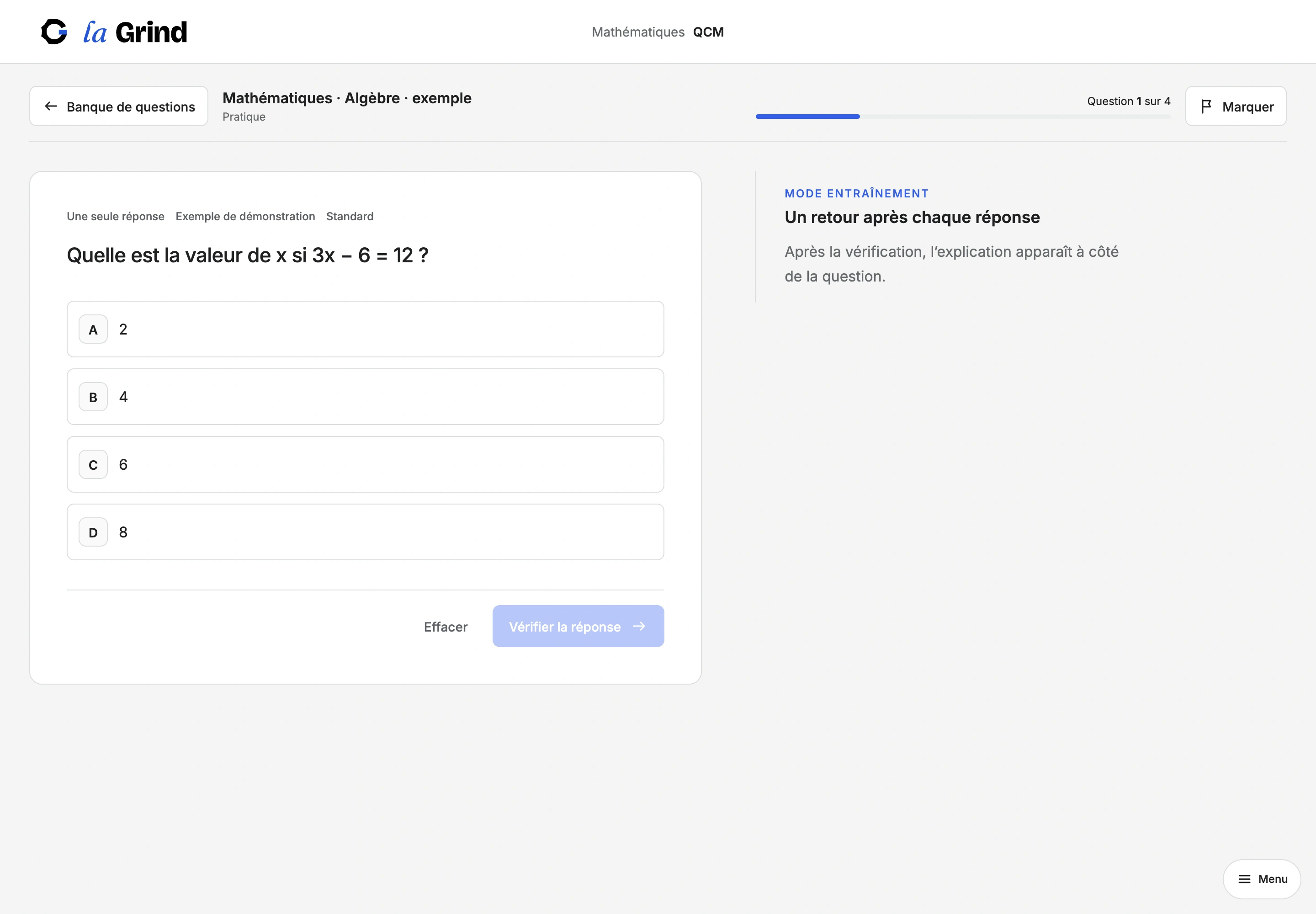Click the Effacer button
Image resolution: width=1316 pixels, height=914 pixels.
[x=446, y=627]
